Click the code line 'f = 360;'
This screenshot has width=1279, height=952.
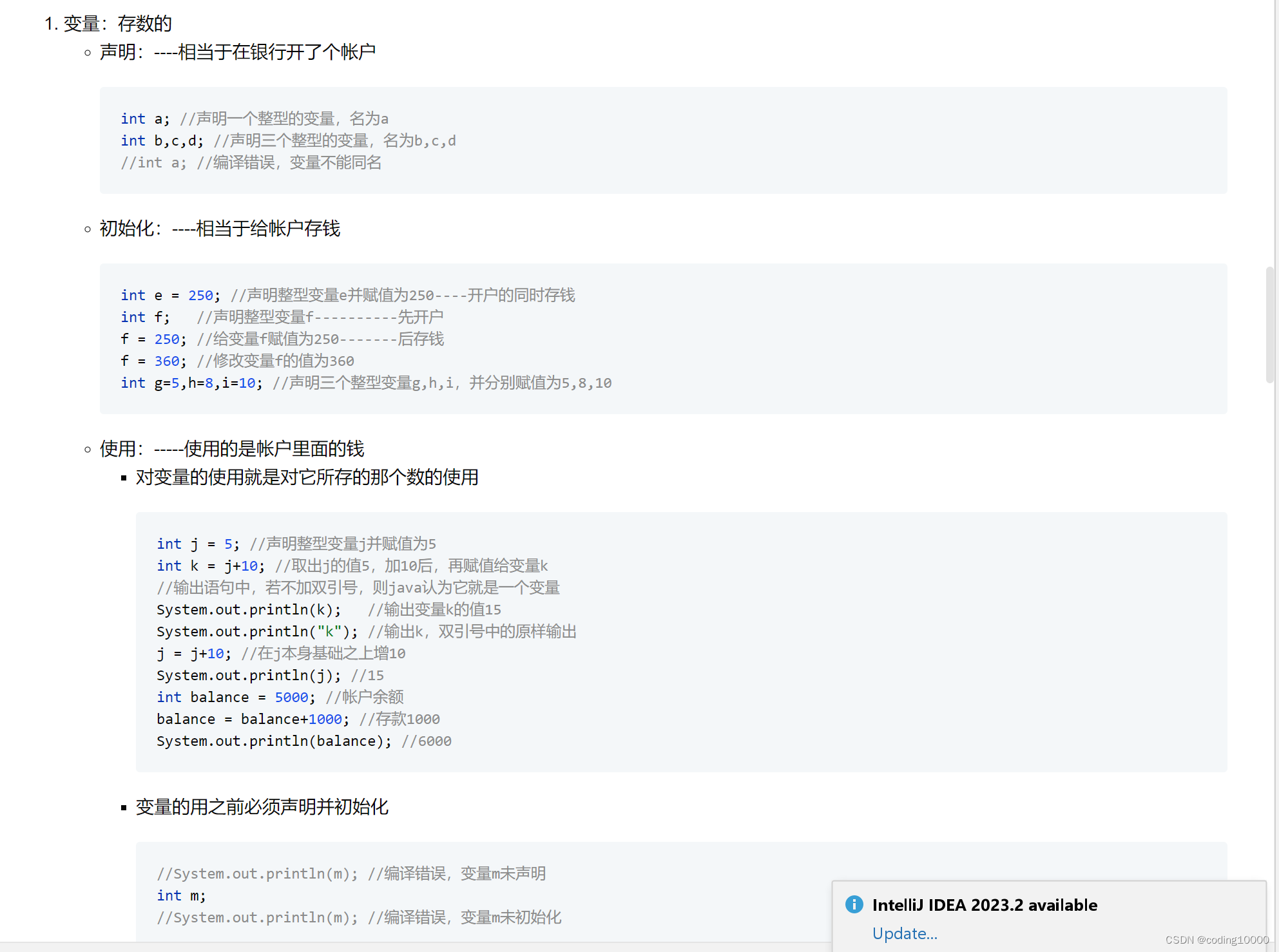(153, 361)
